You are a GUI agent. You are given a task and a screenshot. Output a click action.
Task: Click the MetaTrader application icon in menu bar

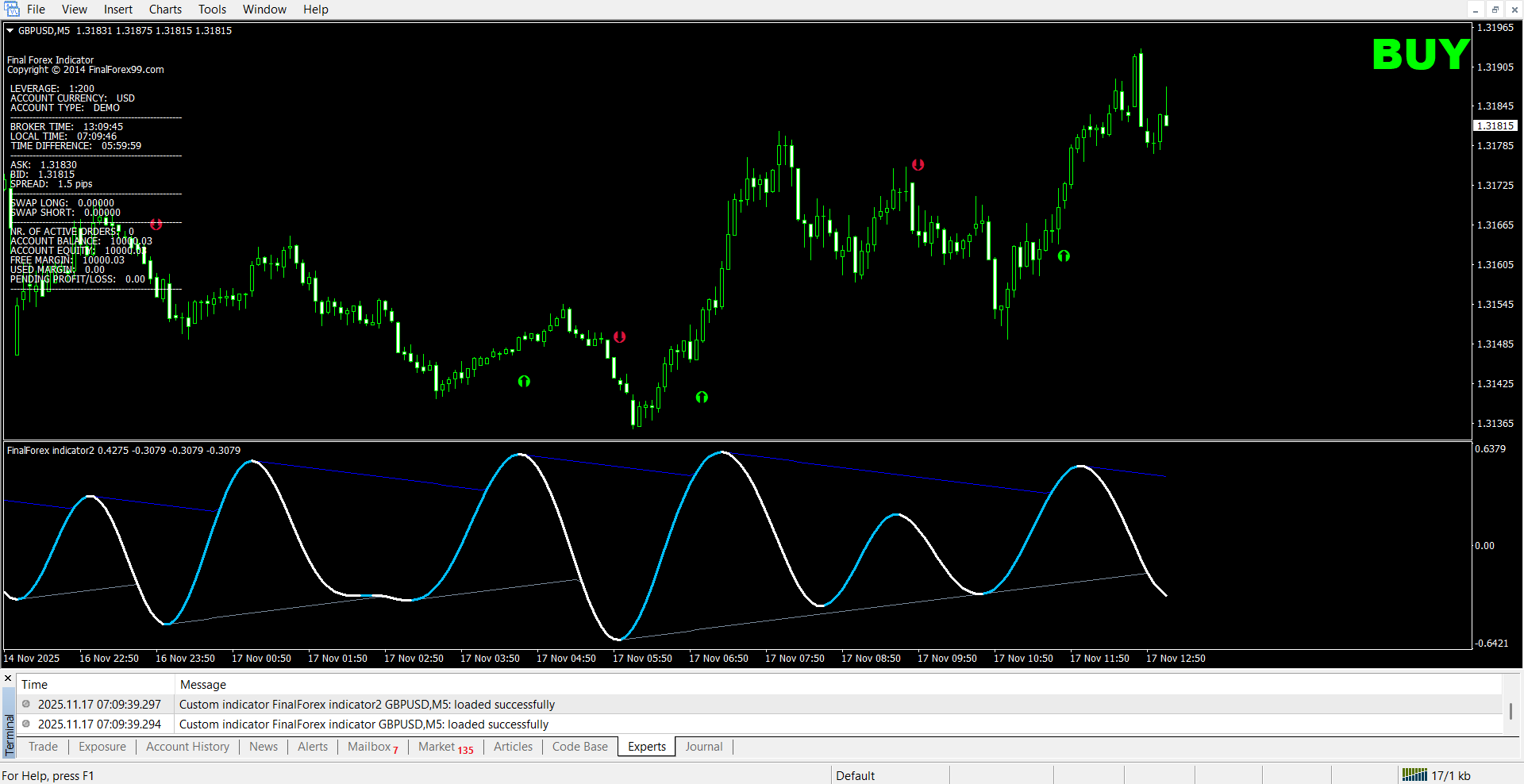click(x=12, y=10)
